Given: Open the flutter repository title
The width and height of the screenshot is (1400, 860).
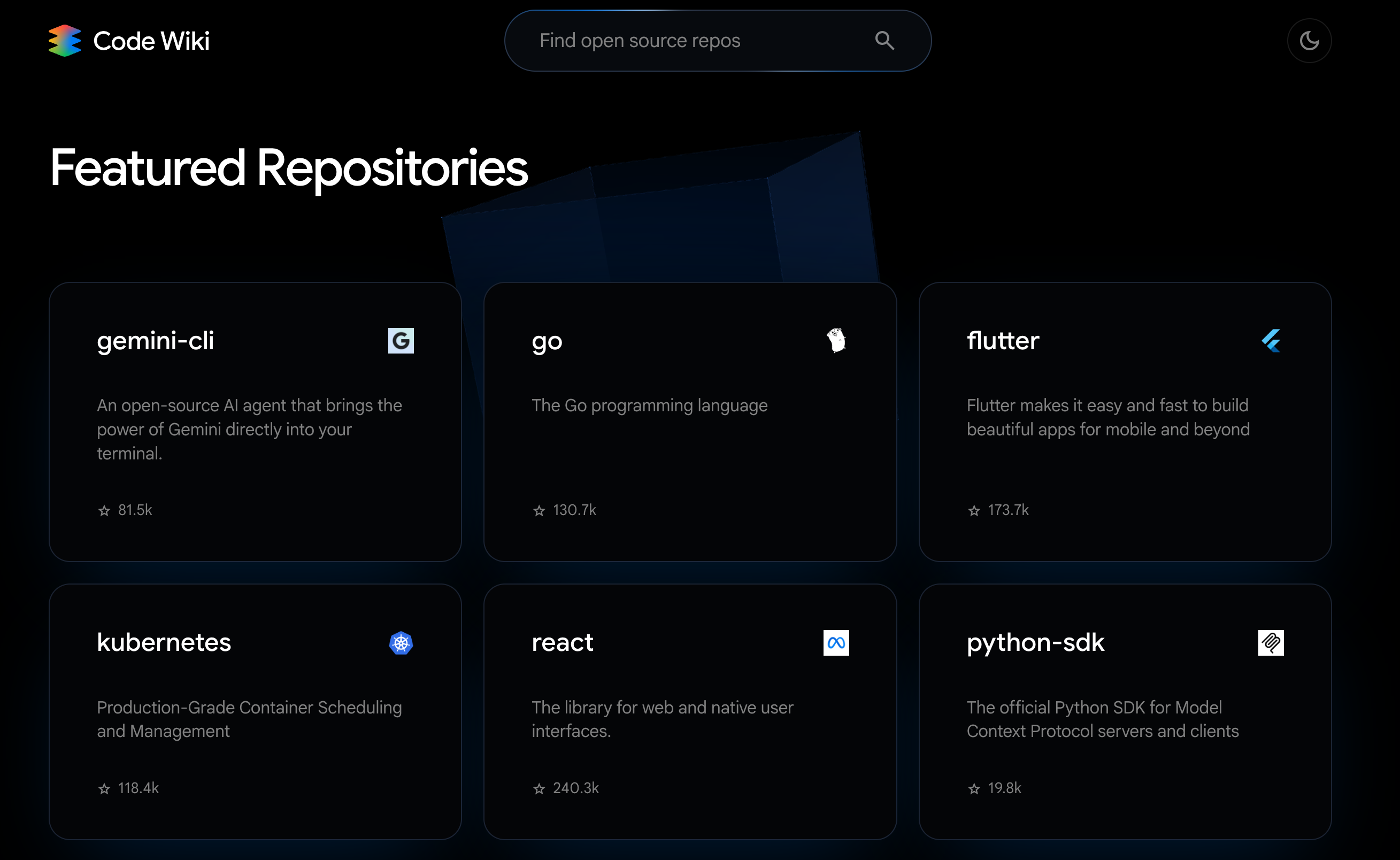Looking at the screenshot, I should click(1003, 340).
